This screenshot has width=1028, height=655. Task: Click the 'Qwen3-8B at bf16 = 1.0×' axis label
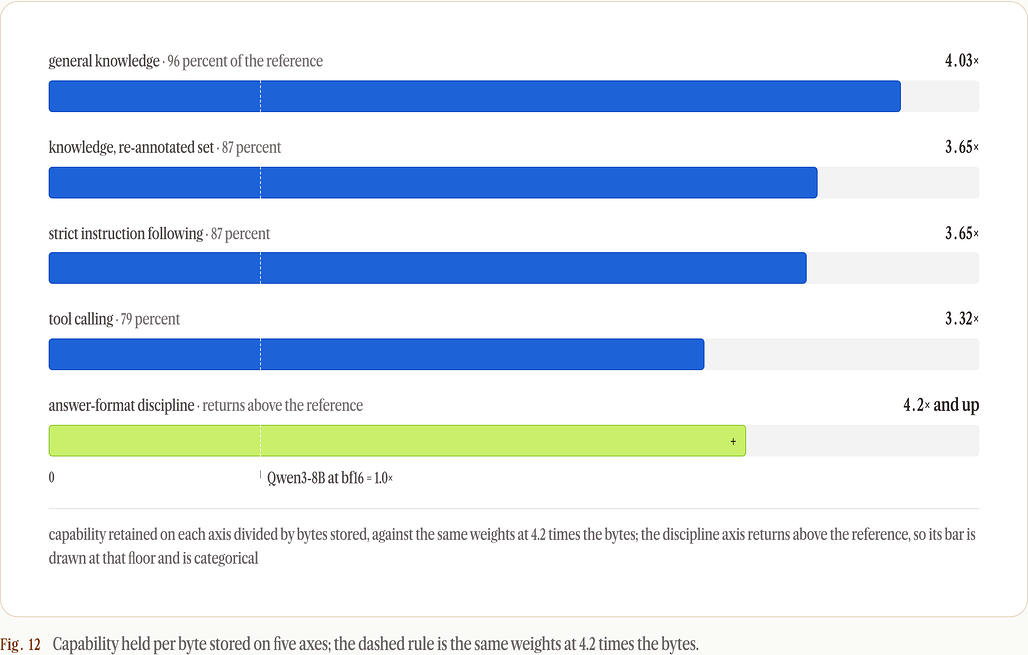click(x=330, y=478)
